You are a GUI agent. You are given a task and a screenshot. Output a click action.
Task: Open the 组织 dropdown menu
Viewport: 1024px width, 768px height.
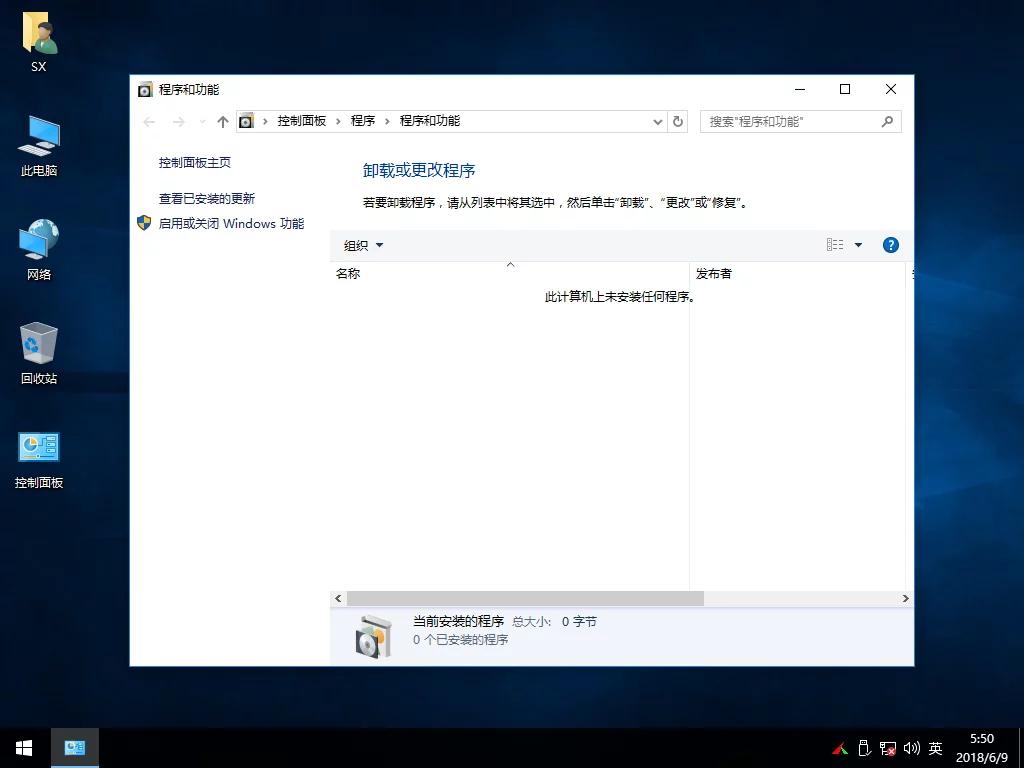click(362, 245)
